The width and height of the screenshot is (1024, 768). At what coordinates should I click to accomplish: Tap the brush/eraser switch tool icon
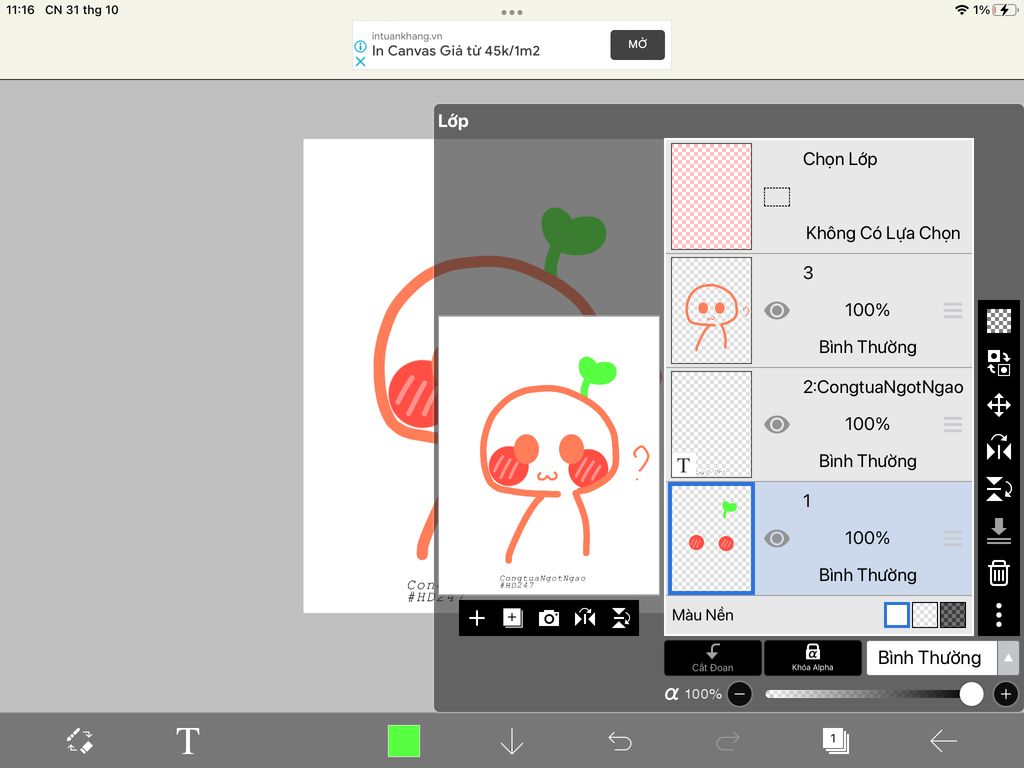click(80, 741)
